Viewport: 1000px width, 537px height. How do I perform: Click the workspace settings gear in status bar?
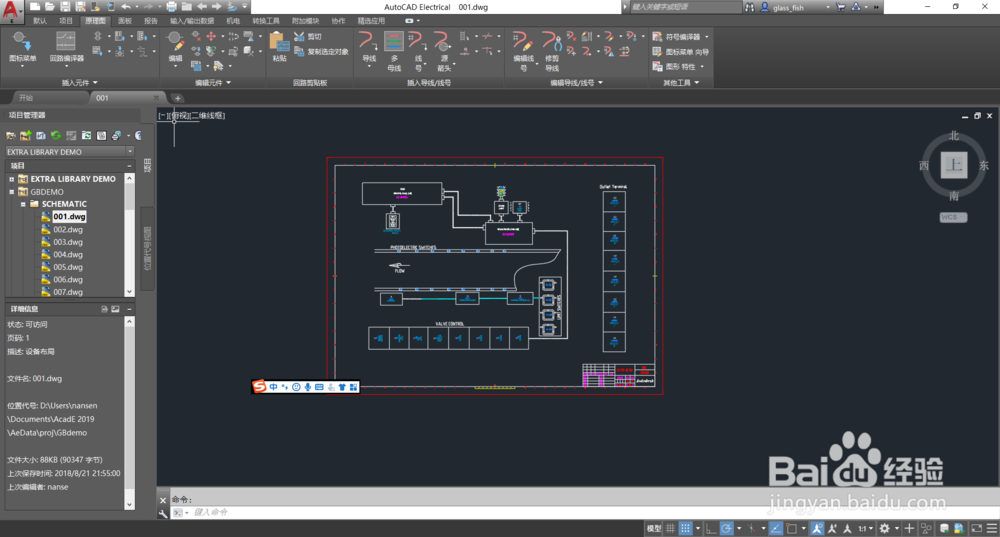[885, 528]
